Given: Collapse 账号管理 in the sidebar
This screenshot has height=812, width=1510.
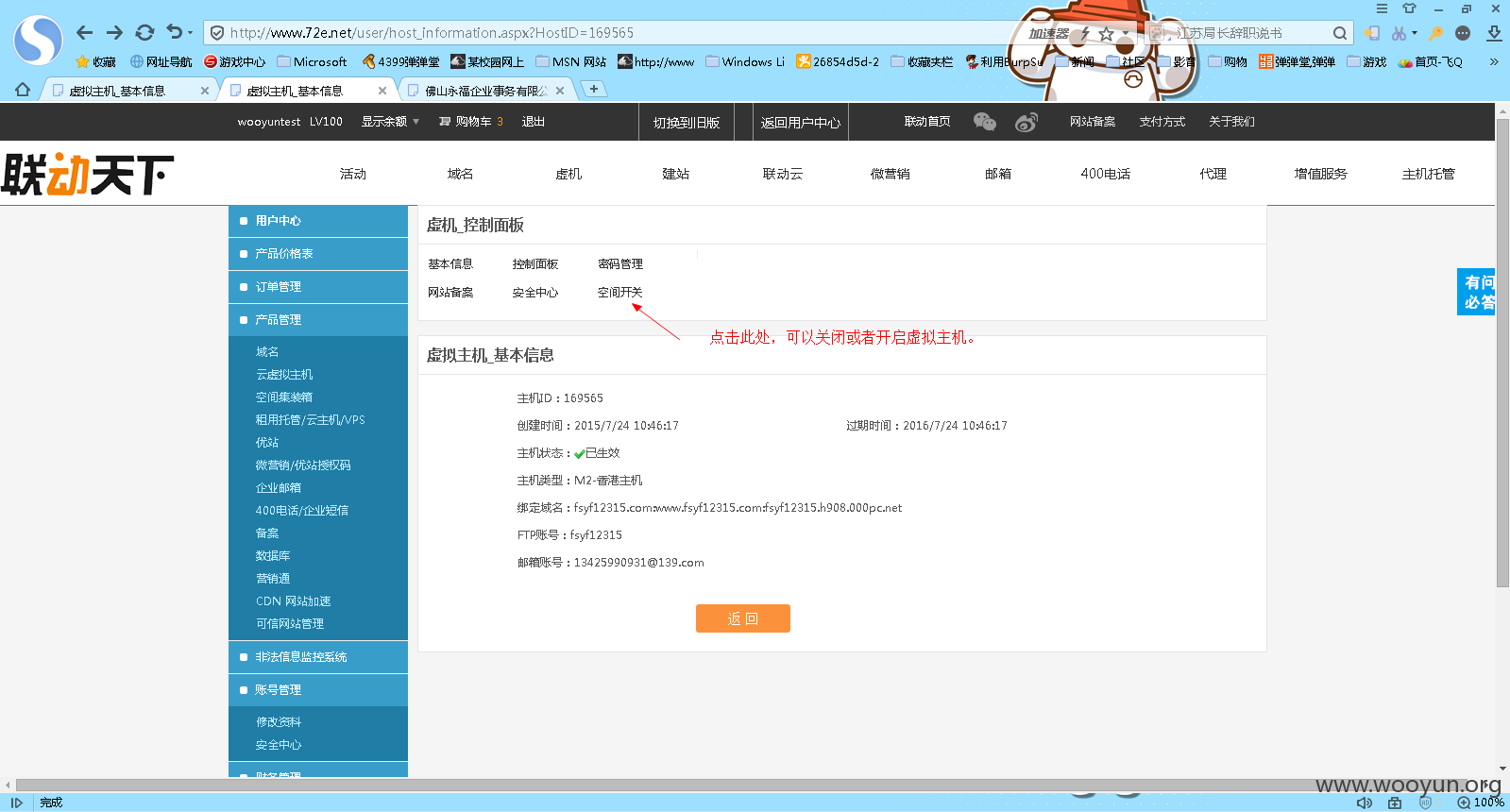Looking at the screenshot, I should click(318, 690).
